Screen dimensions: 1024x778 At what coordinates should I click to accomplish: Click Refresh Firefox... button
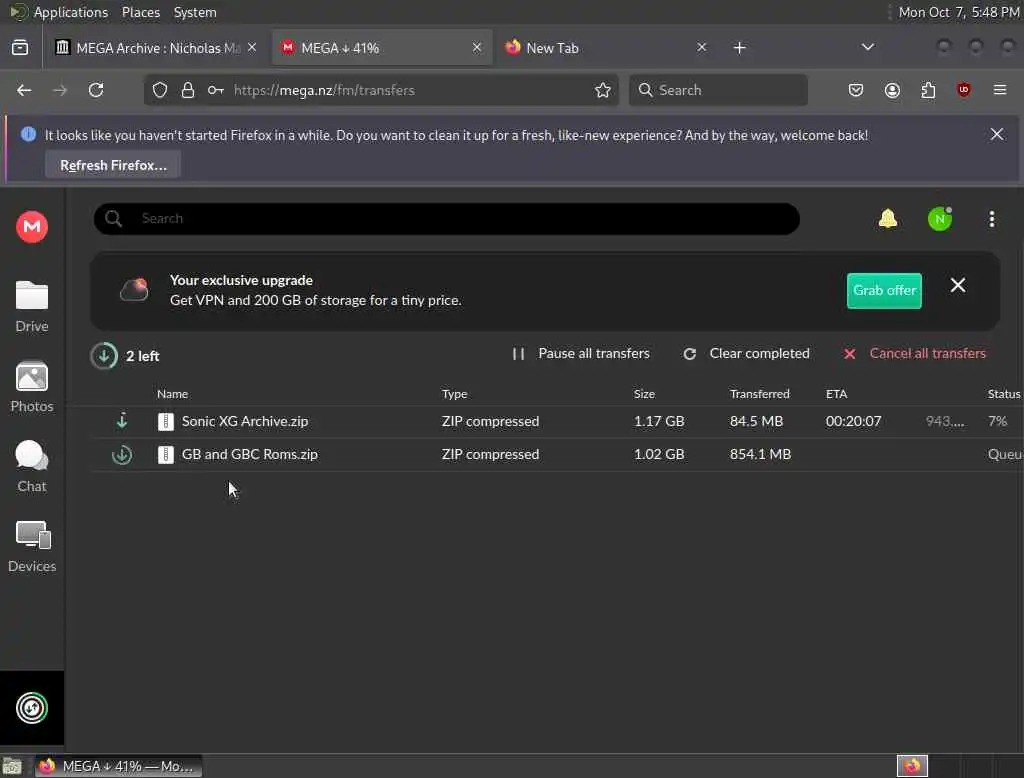pyautogui.click(x=113, y=165)
